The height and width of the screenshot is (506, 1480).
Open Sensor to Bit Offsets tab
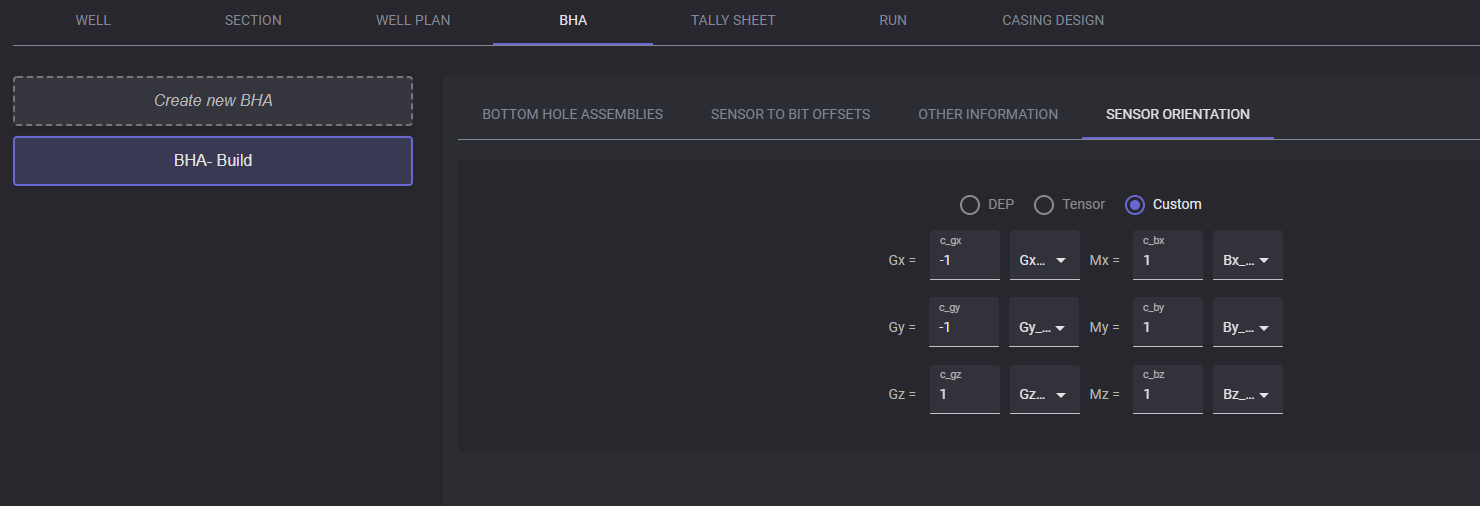790,114
